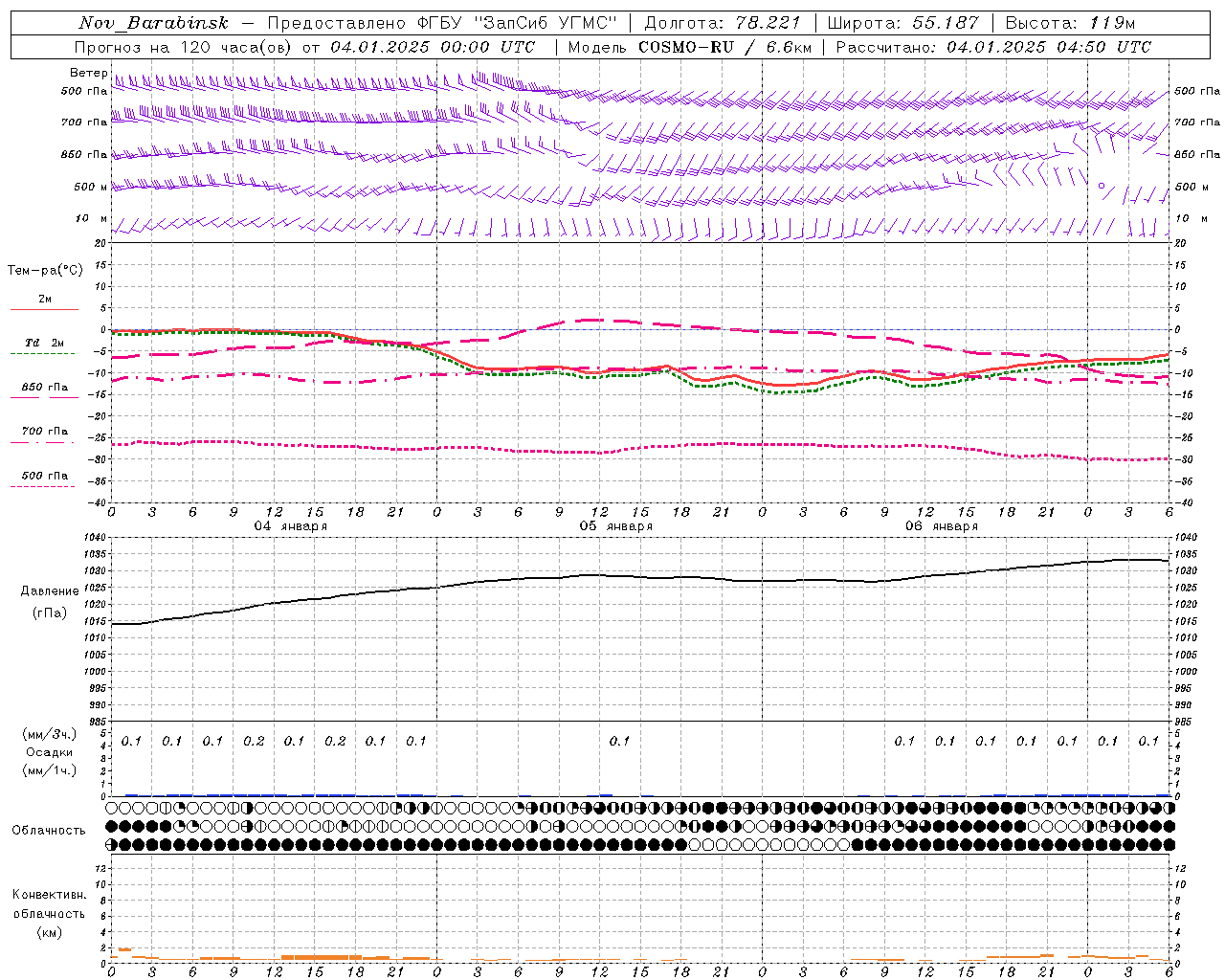Click the "Ветер" wind panel label

88,73
